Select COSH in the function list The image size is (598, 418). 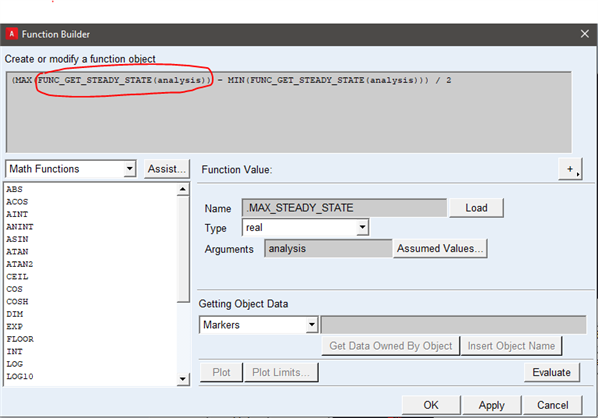click(17, 302)
